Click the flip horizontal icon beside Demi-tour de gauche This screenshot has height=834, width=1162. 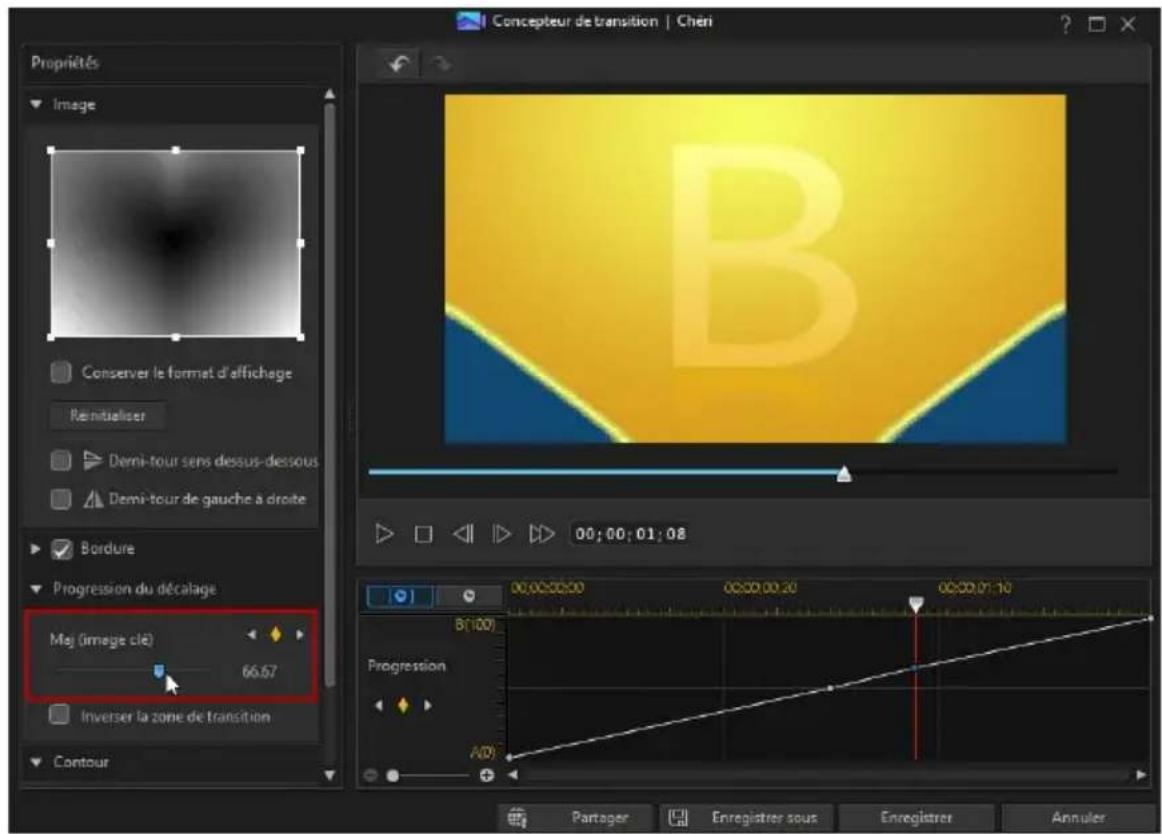93,499
